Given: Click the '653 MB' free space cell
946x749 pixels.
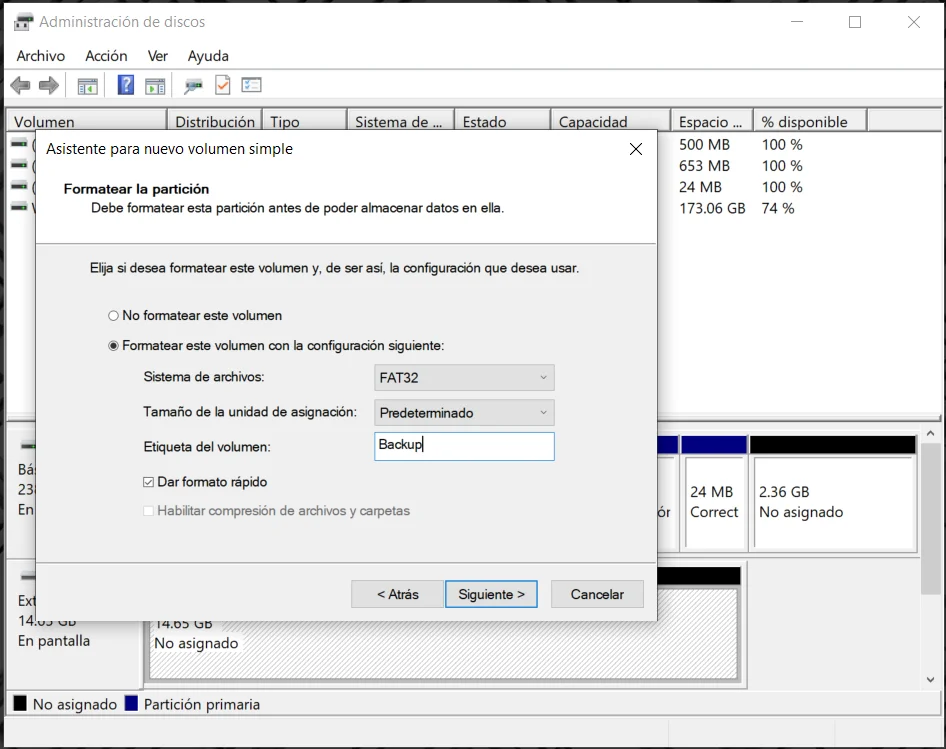Looking at the screenshot, I should pyautogui.click(x=704, y=166).
